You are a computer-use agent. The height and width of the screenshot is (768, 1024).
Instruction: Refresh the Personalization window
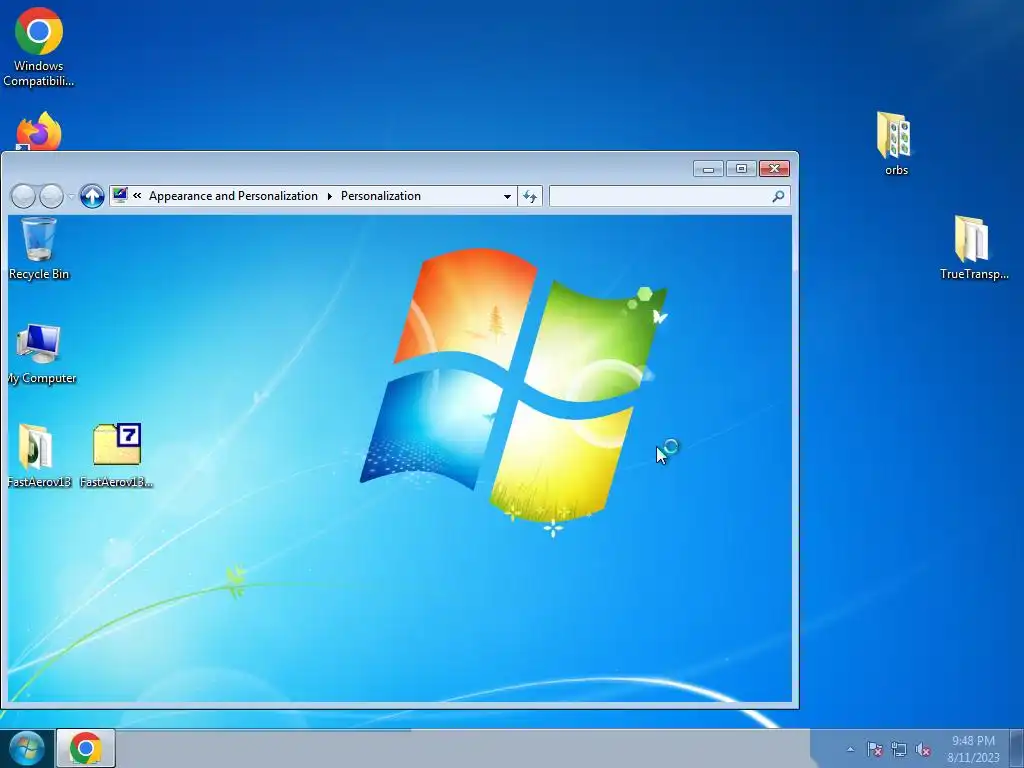(x=530, y=196)
